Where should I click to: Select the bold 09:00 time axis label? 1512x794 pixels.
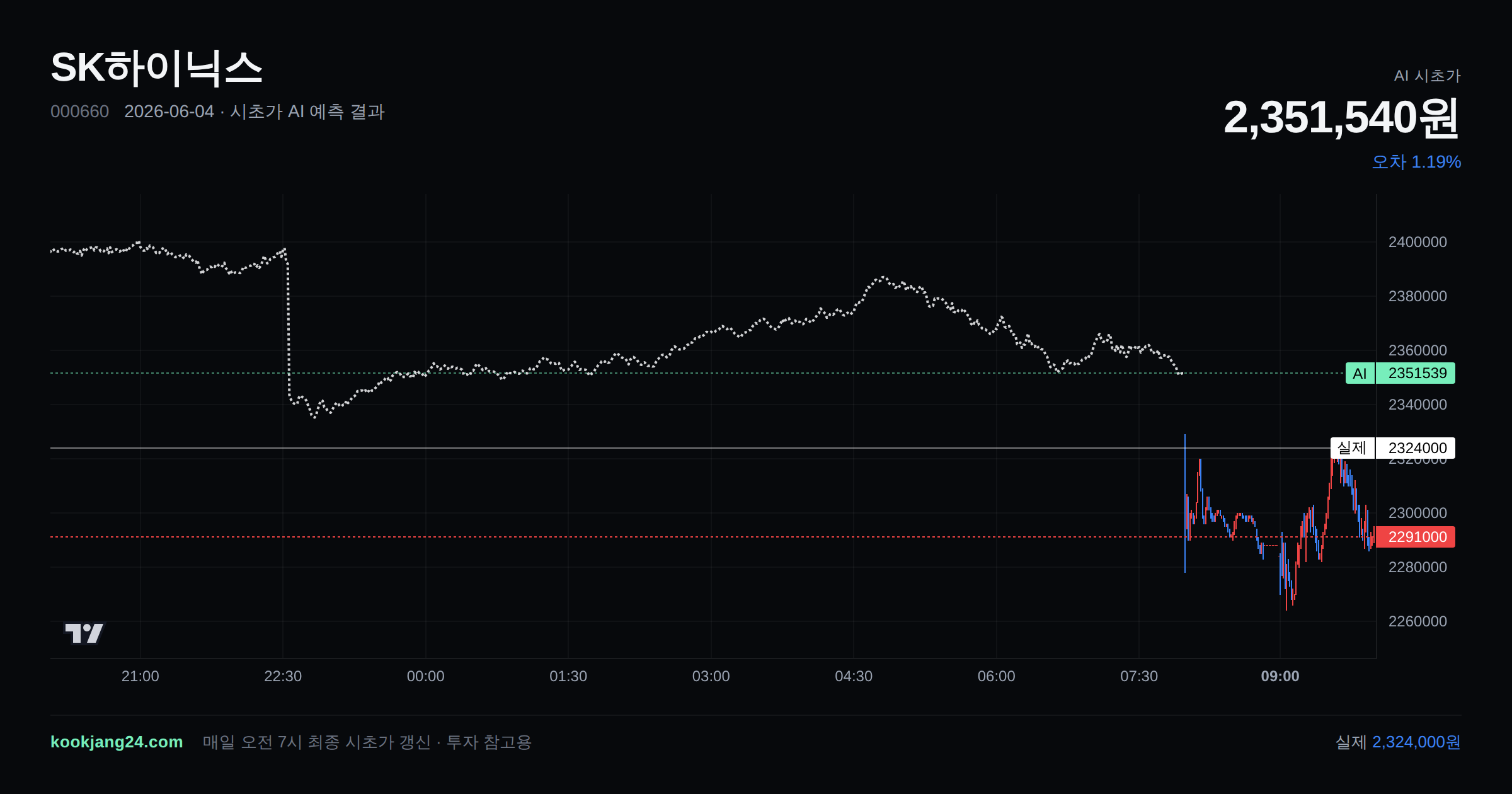pos(1280,676)
